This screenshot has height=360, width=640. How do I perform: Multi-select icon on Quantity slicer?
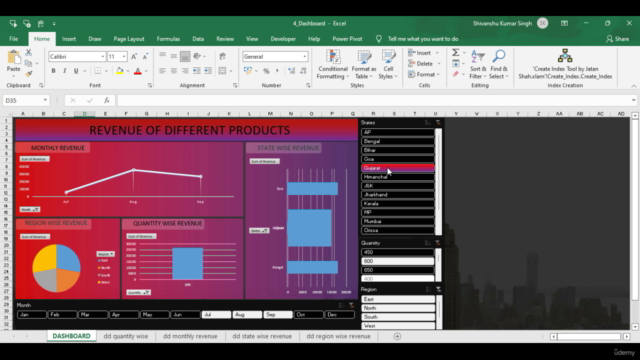pos(427,243)
